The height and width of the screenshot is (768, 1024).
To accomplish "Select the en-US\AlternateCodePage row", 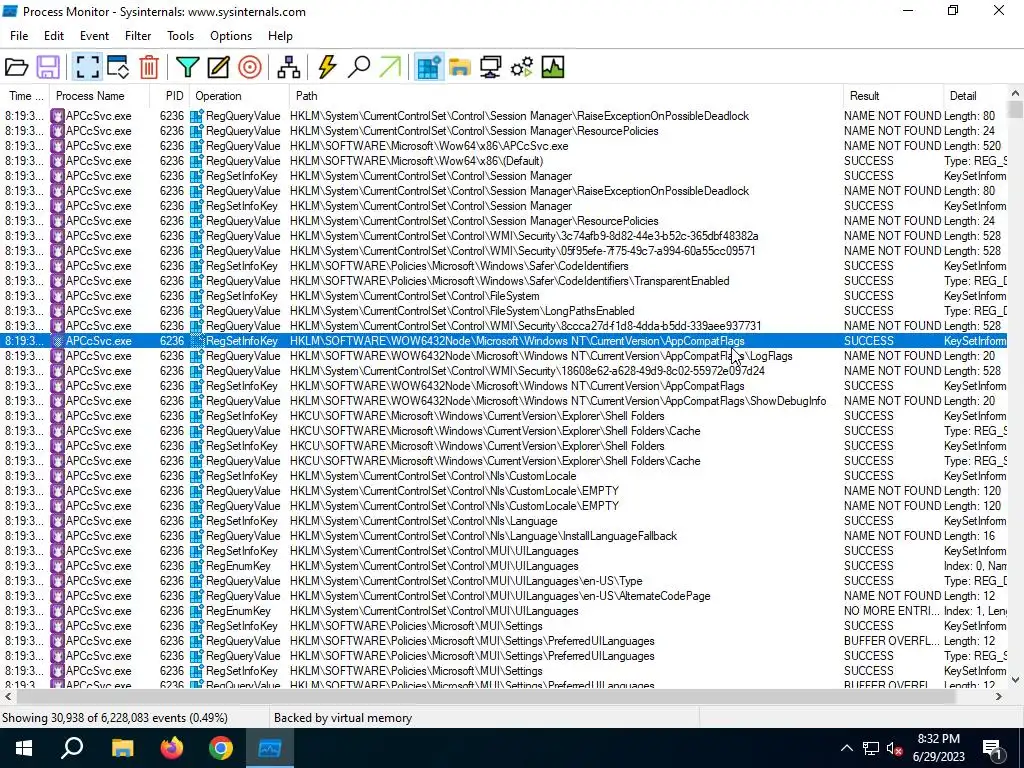I will click(503, 596).
